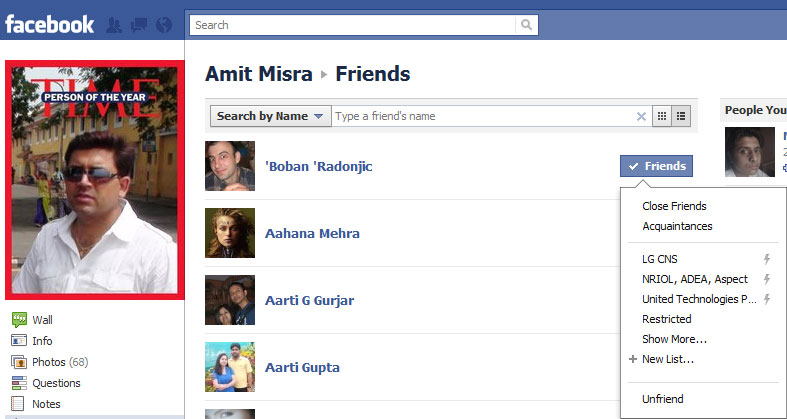Screen dimensions: 787x419
Task: Go to Amit Misra profile from heading
Action: pyautogui.click(x=258, y=74)
